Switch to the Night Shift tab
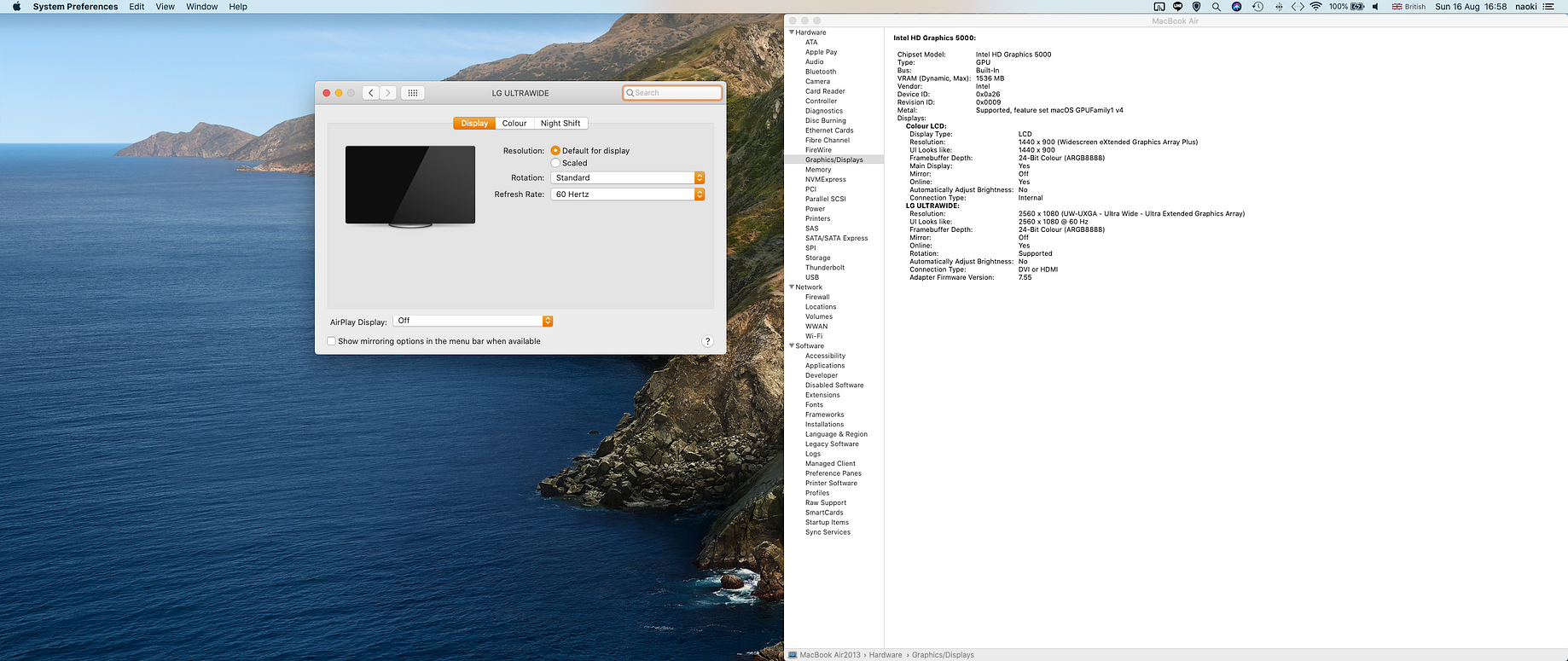1568x661 pixels. click(560, 123)
